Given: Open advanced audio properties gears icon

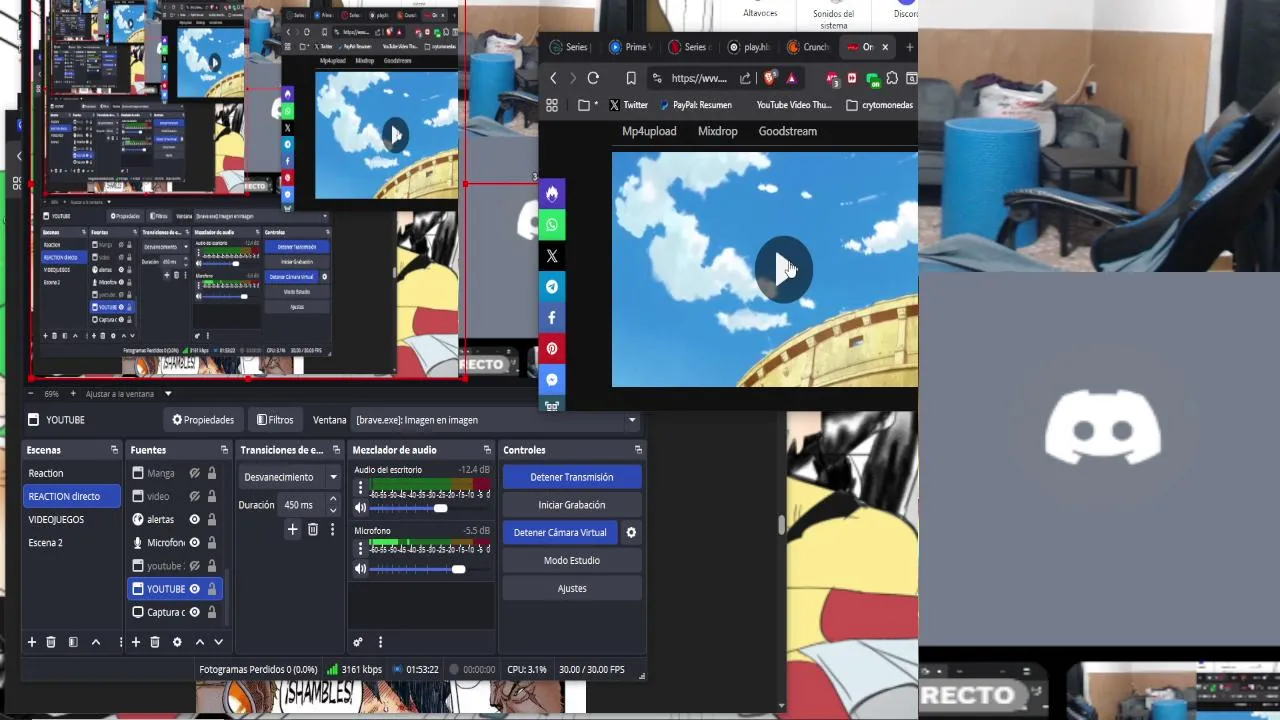Looking at the screenshot, I should point(358,642).
